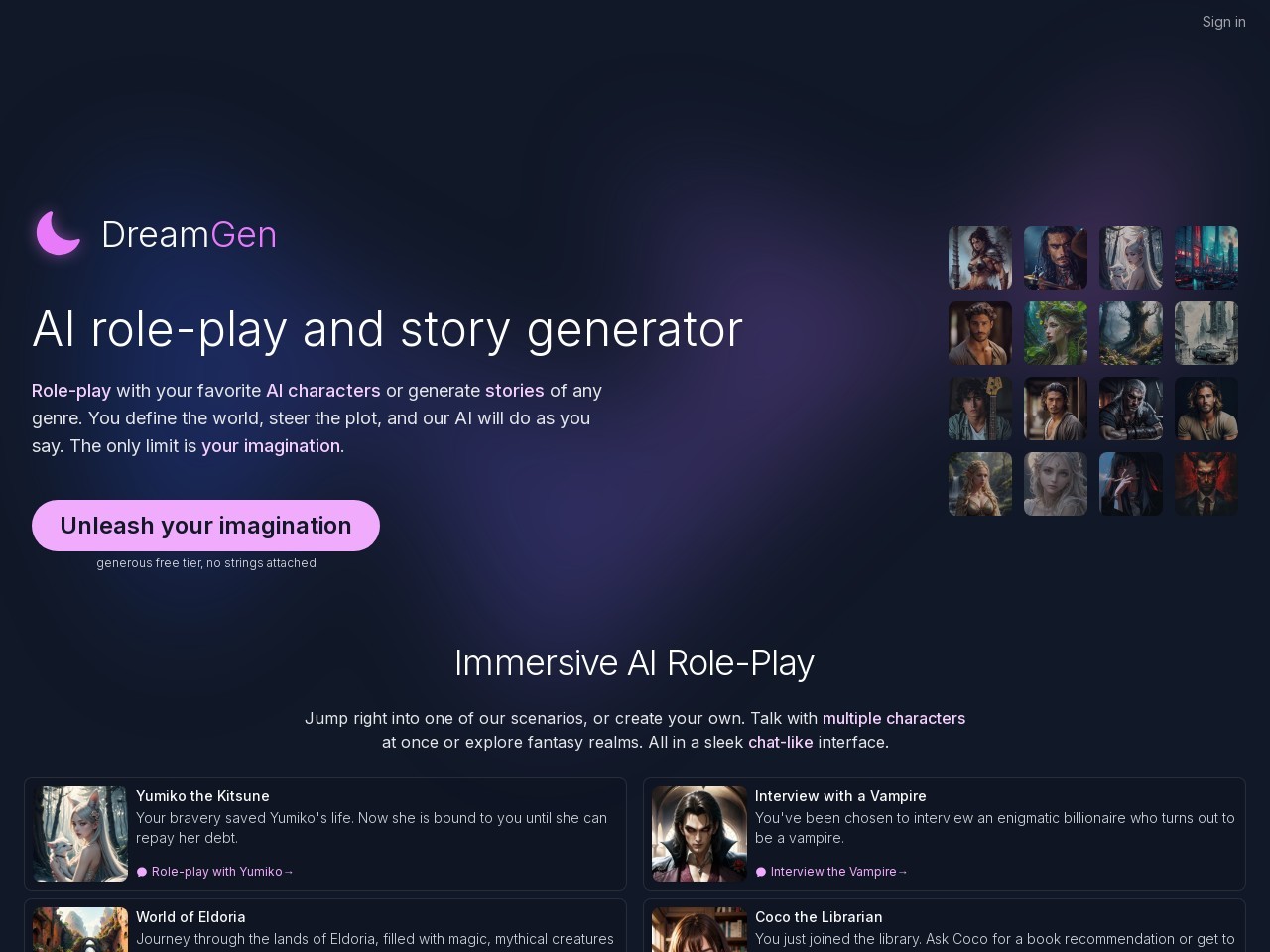Click the foggy city street car thumbnail

pos(1206,333)
